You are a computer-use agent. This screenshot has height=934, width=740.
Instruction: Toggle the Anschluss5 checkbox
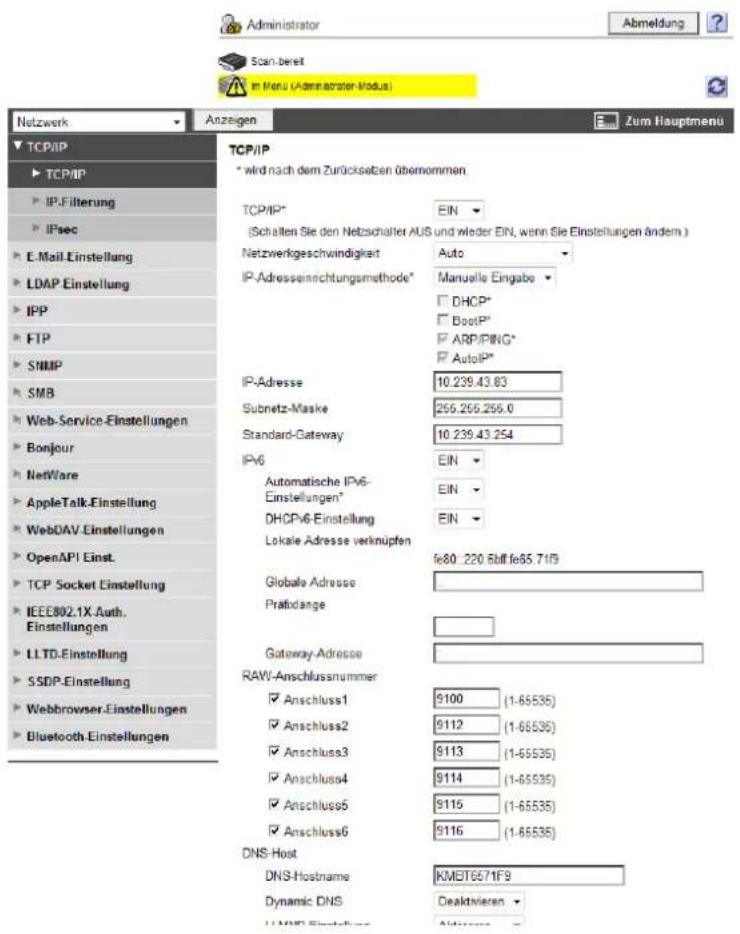click(274, 804)
